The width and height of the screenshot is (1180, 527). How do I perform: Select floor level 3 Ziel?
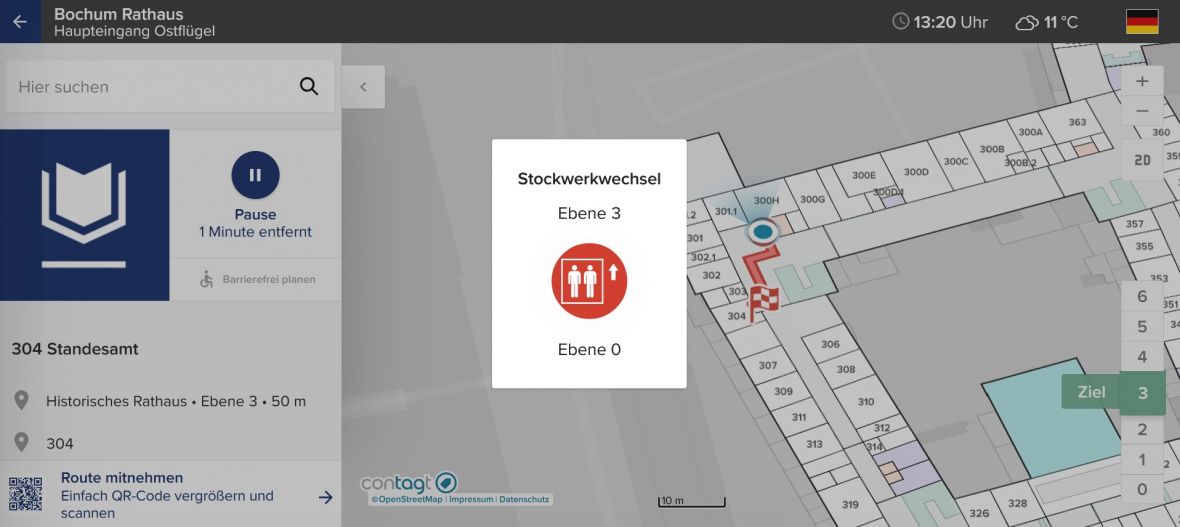pyautogui.click(x=1142, y=393)
